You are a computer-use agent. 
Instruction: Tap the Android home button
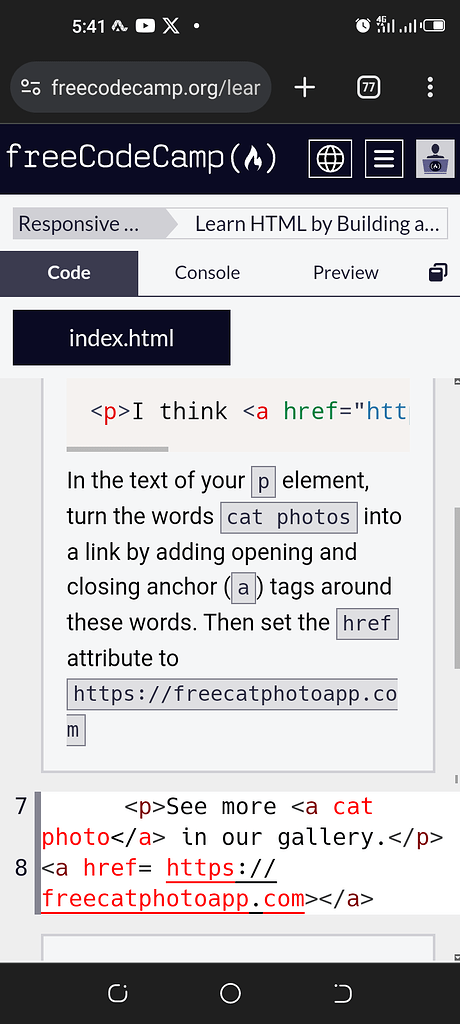230,993
